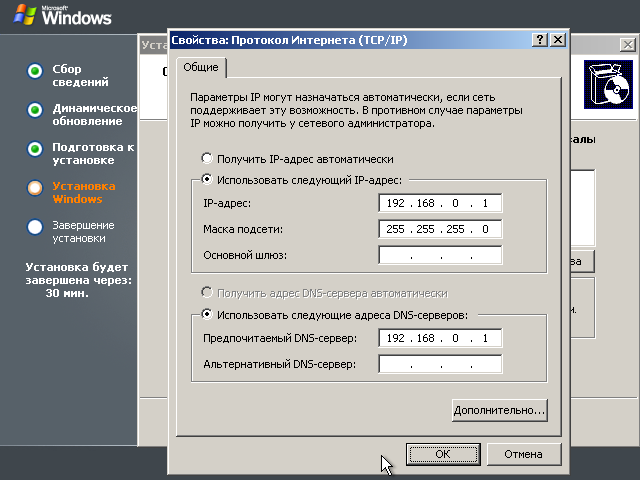
Task: Click the IP-адрес input field
Action: [440, 203]
